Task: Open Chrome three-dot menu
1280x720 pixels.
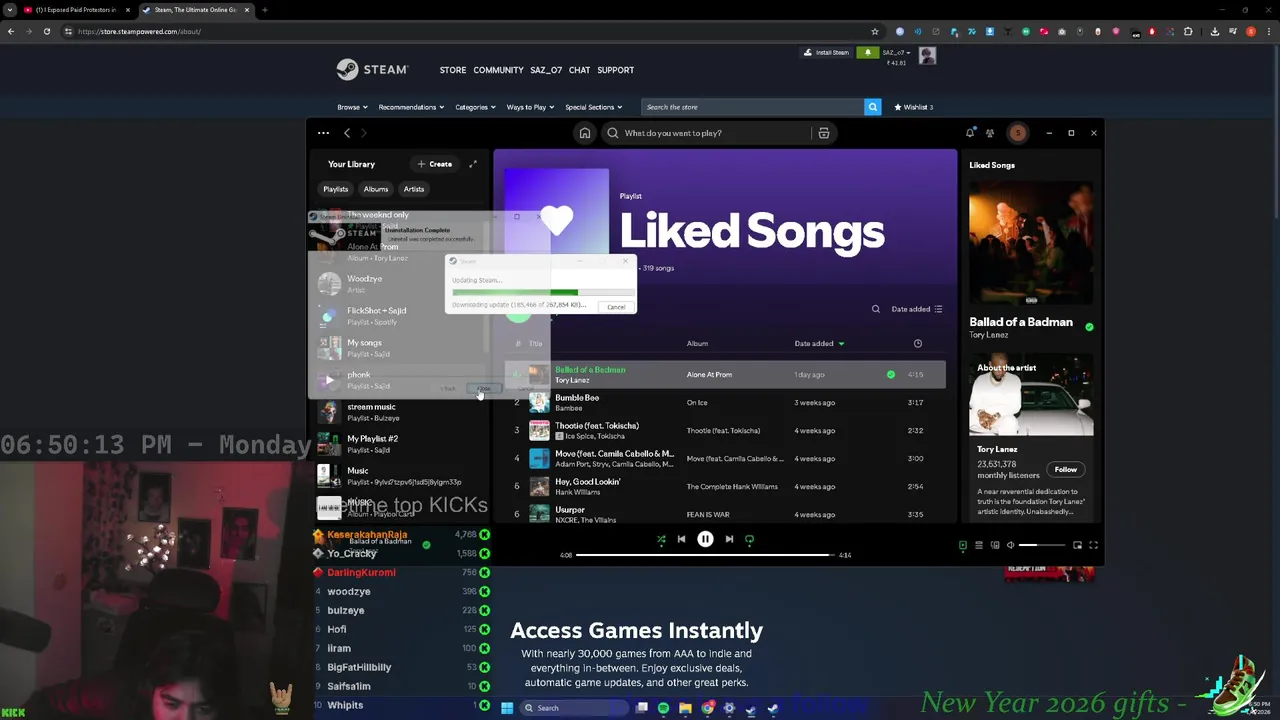Action: pyautogui.click(x=1268, y=31)
